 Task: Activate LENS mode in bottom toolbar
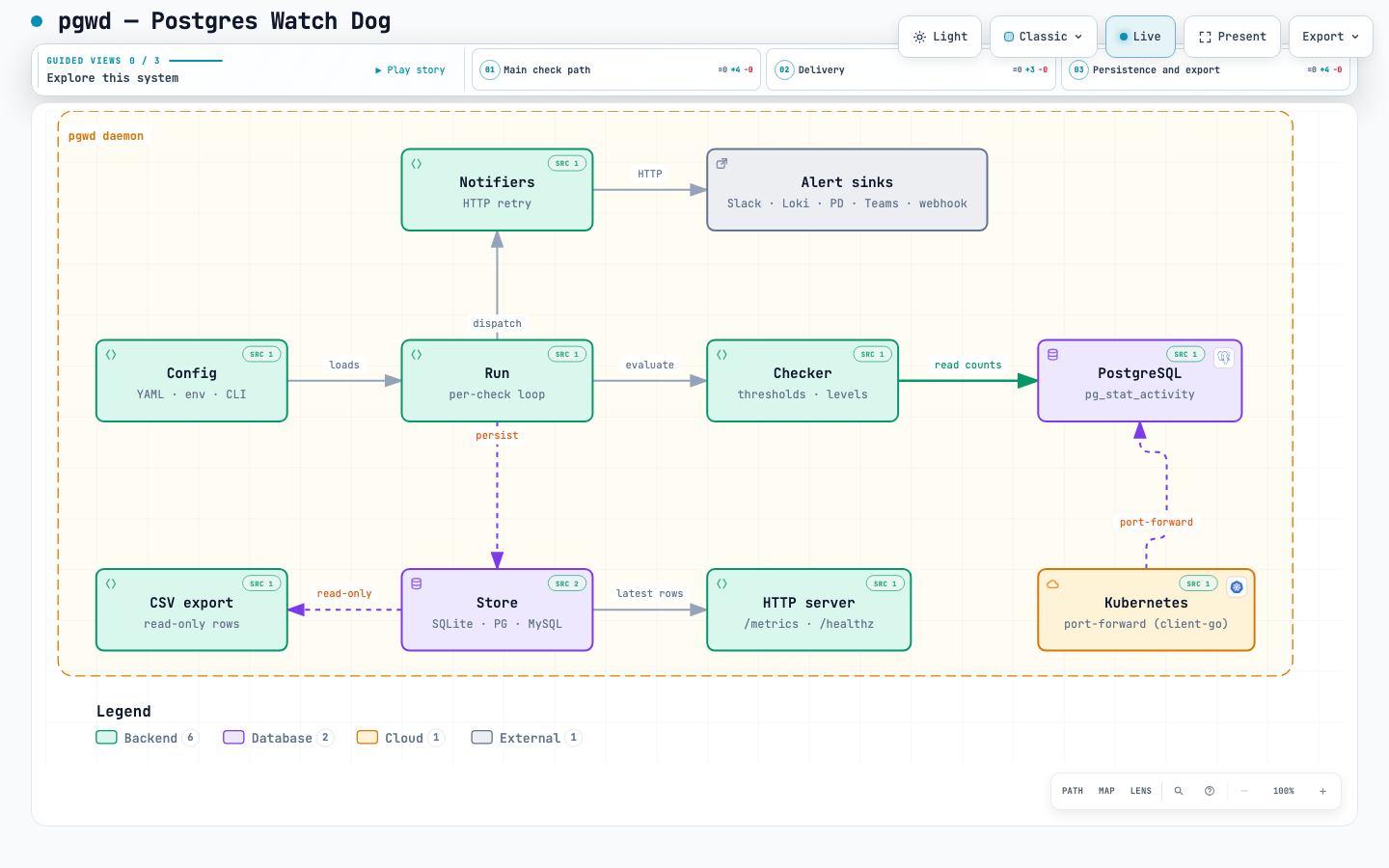[x=1141, y=791]
